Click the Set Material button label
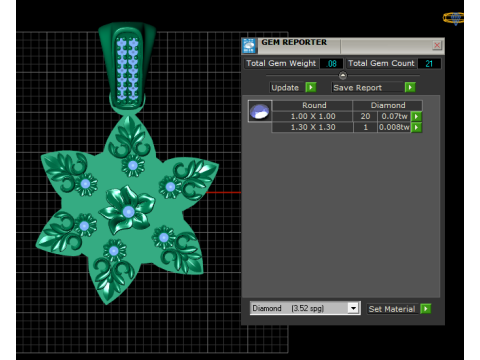The width and height of the screenshot is (480, 360). pyautogui.click(x=392, y=309)
